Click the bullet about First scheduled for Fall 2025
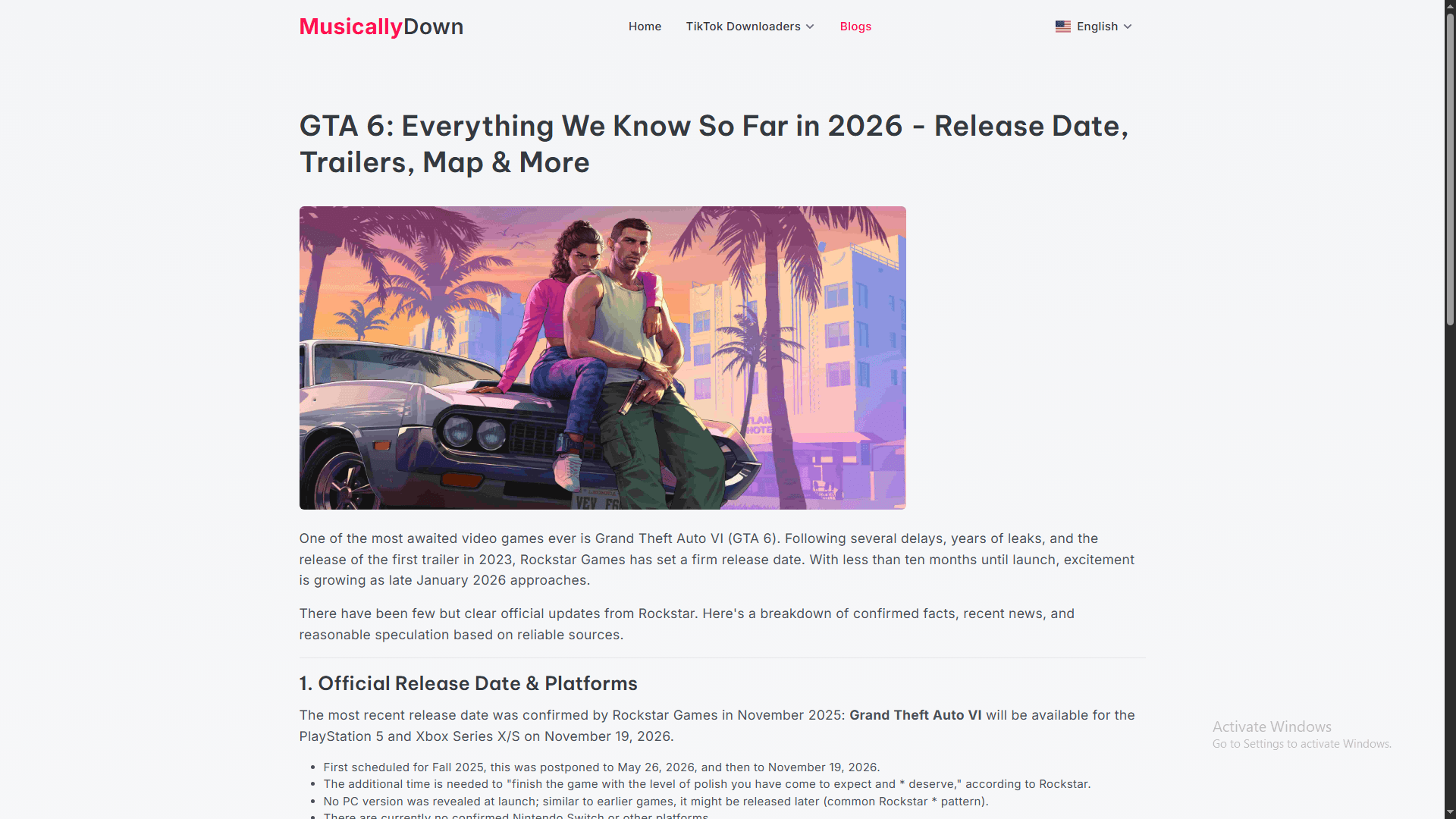The height and width of the screenshot is (819, 1456). click(x=601, y=767)
